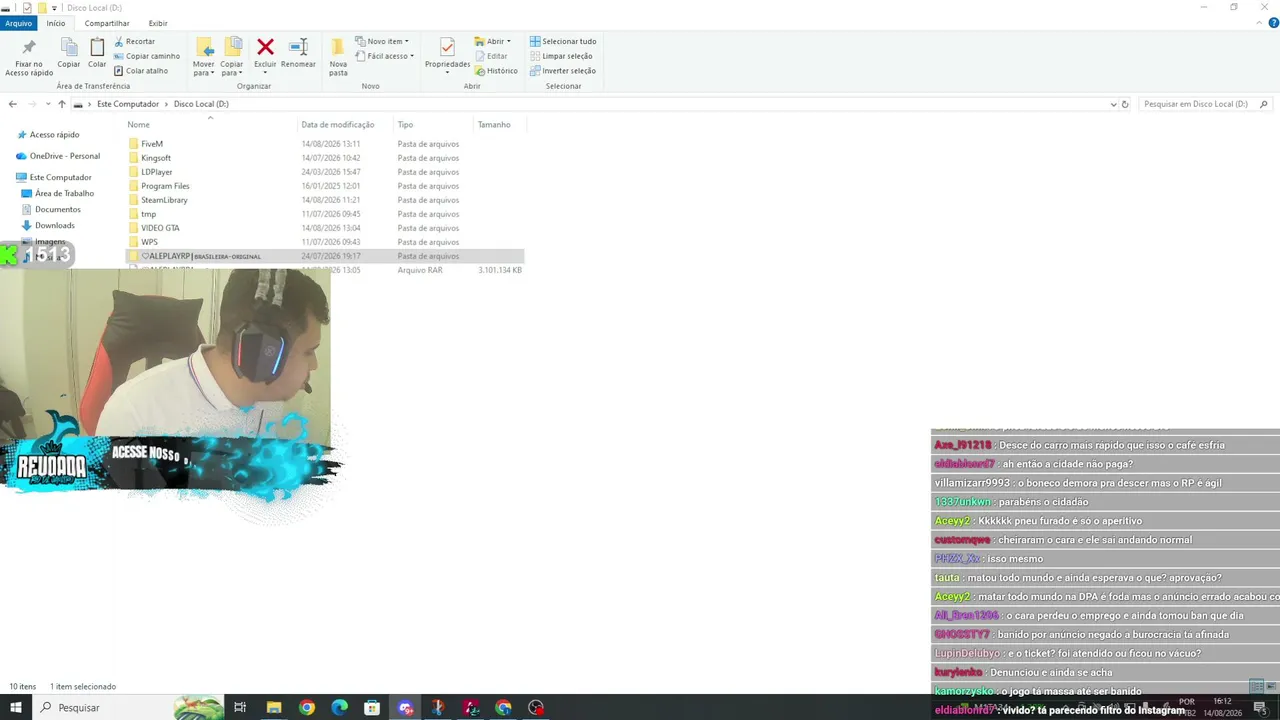This screenshot has width=1280, height=720.
Task: Open Histórico for the selected item
Action: pos(496,71)
